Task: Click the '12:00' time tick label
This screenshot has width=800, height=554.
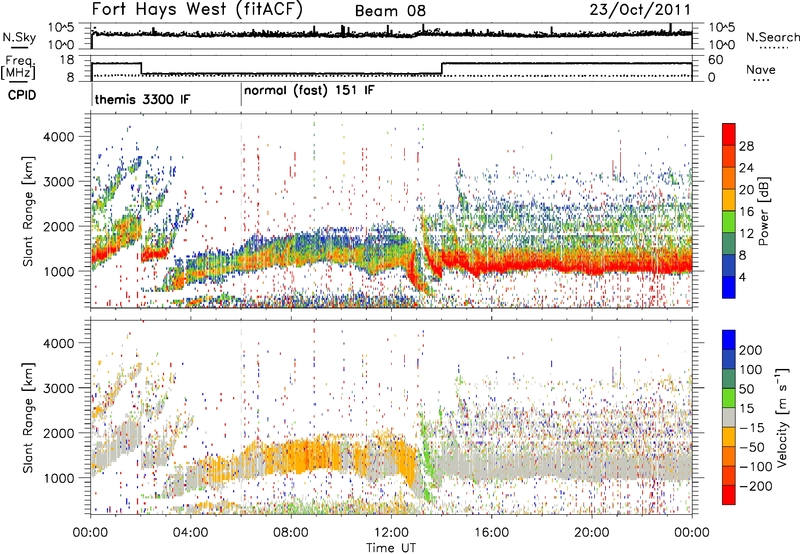Action: 391,533
